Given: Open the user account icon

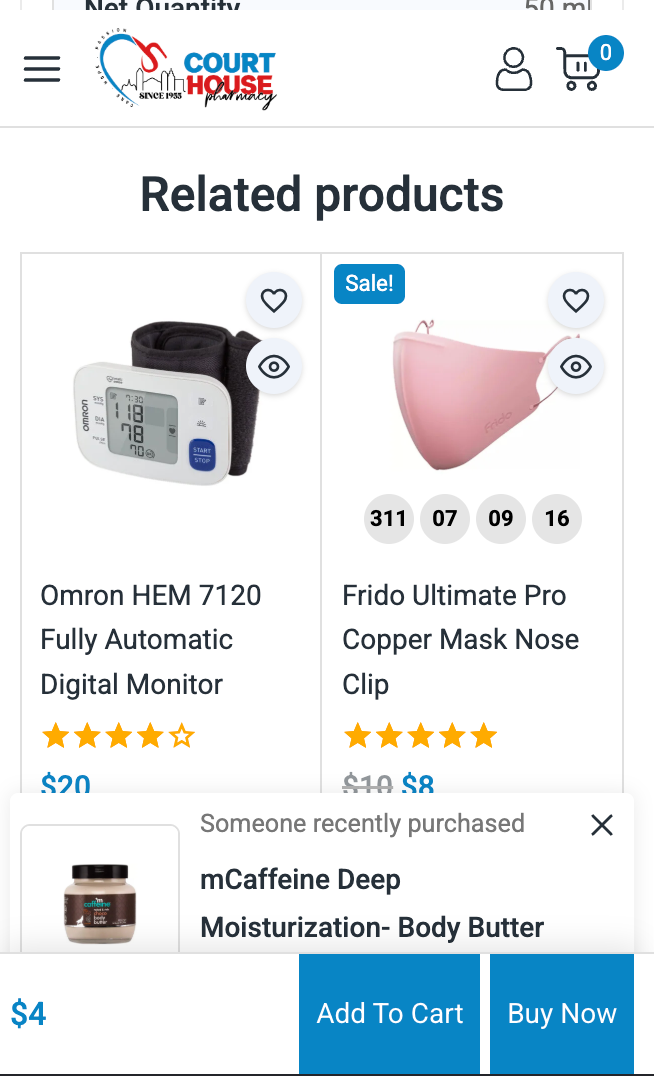Looking at the screenshot, I should pyautogui.click(x=514, y=69).
